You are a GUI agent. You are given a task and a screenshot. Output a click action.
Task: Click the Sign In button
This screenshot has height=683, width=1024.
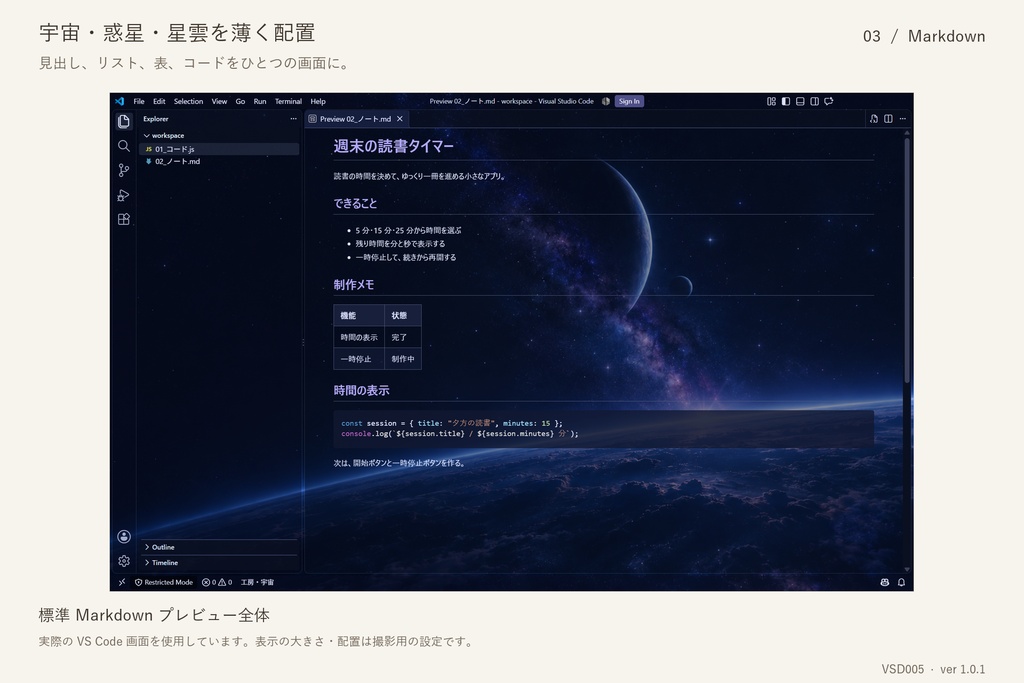tap(629, 101)
